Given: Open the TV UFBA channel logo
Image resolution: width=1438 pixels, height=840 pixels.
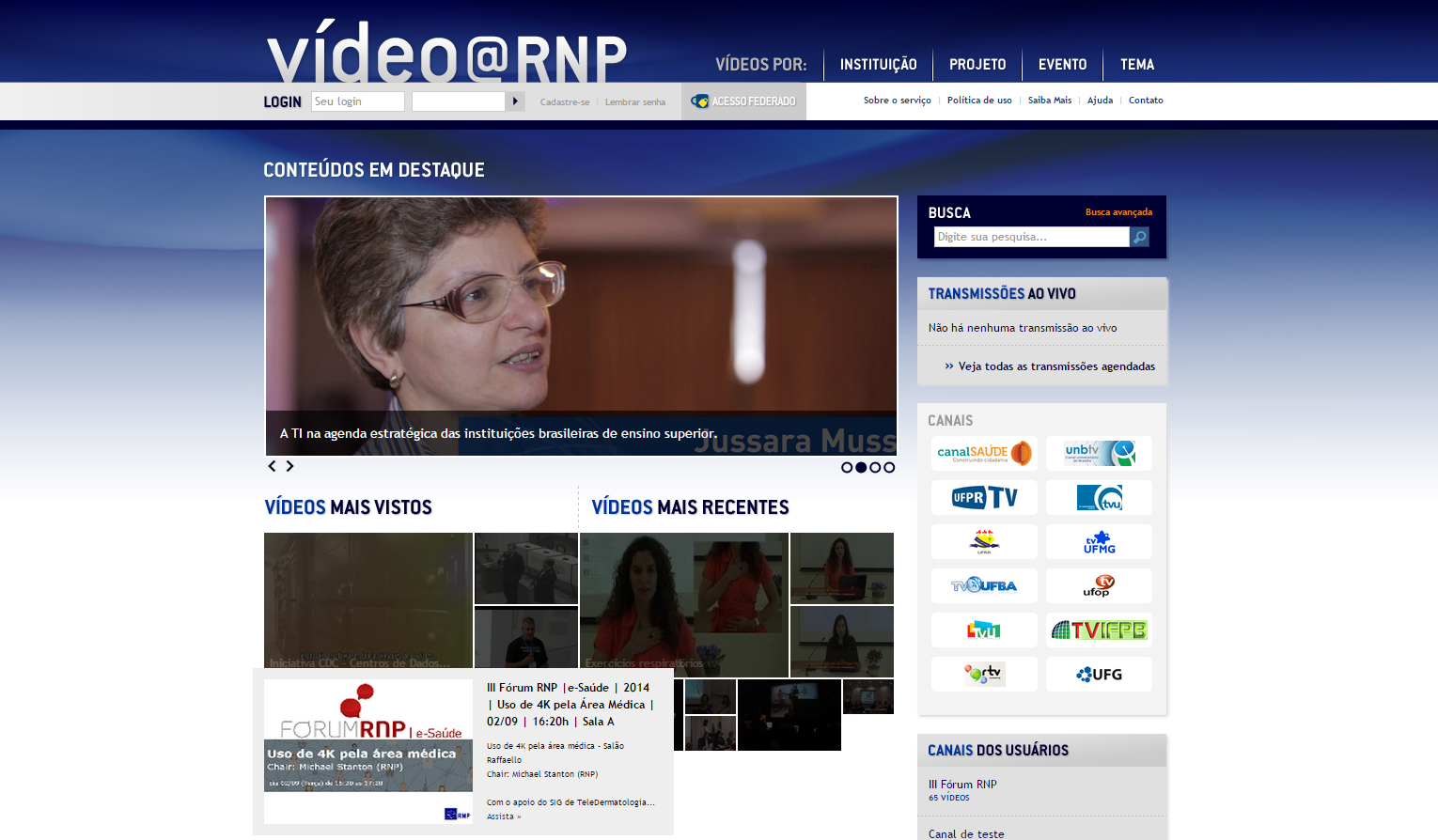Looking at the screenshot, I should click(x=984, y=586).
